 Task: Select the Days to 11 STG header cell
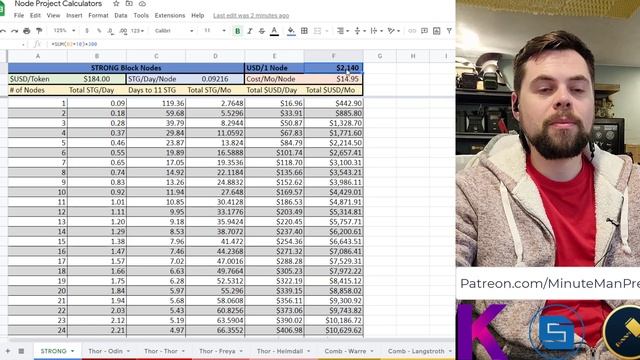[156, 90]
